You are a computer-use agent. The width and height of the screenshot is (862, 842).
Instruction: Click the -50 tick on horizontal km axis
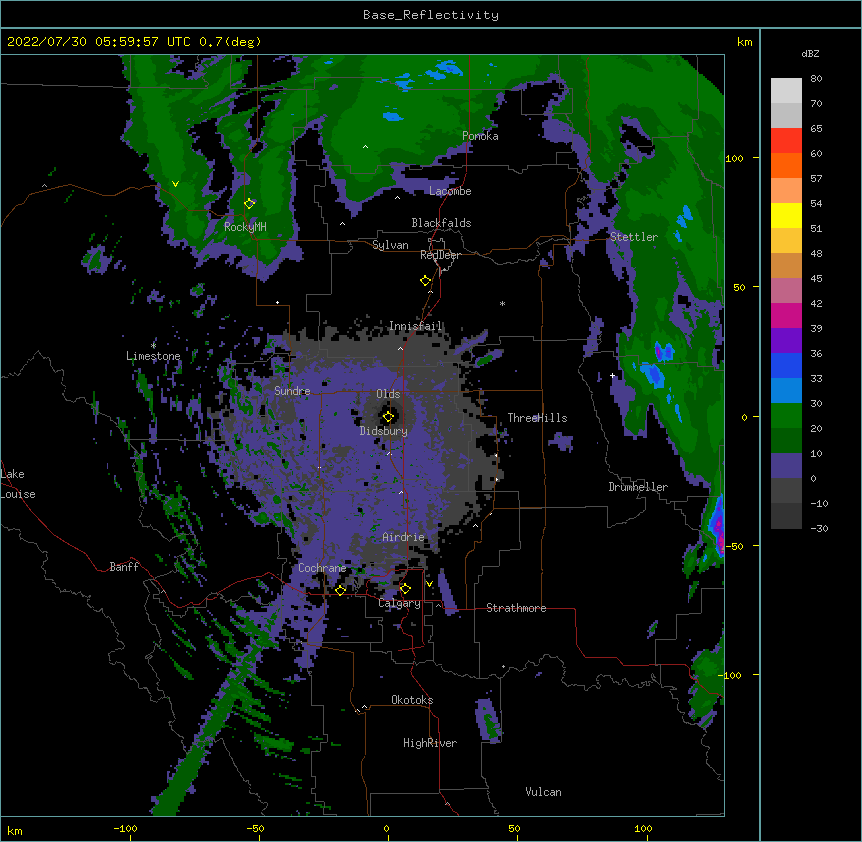coord(255,828)
